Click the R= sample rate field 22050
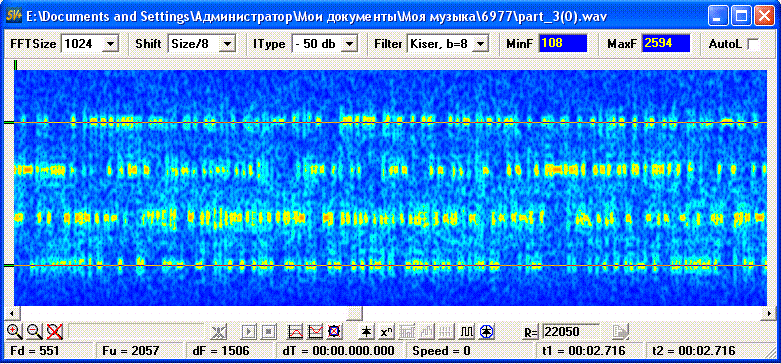Viewport: 781px width, 364px height. 571,331
